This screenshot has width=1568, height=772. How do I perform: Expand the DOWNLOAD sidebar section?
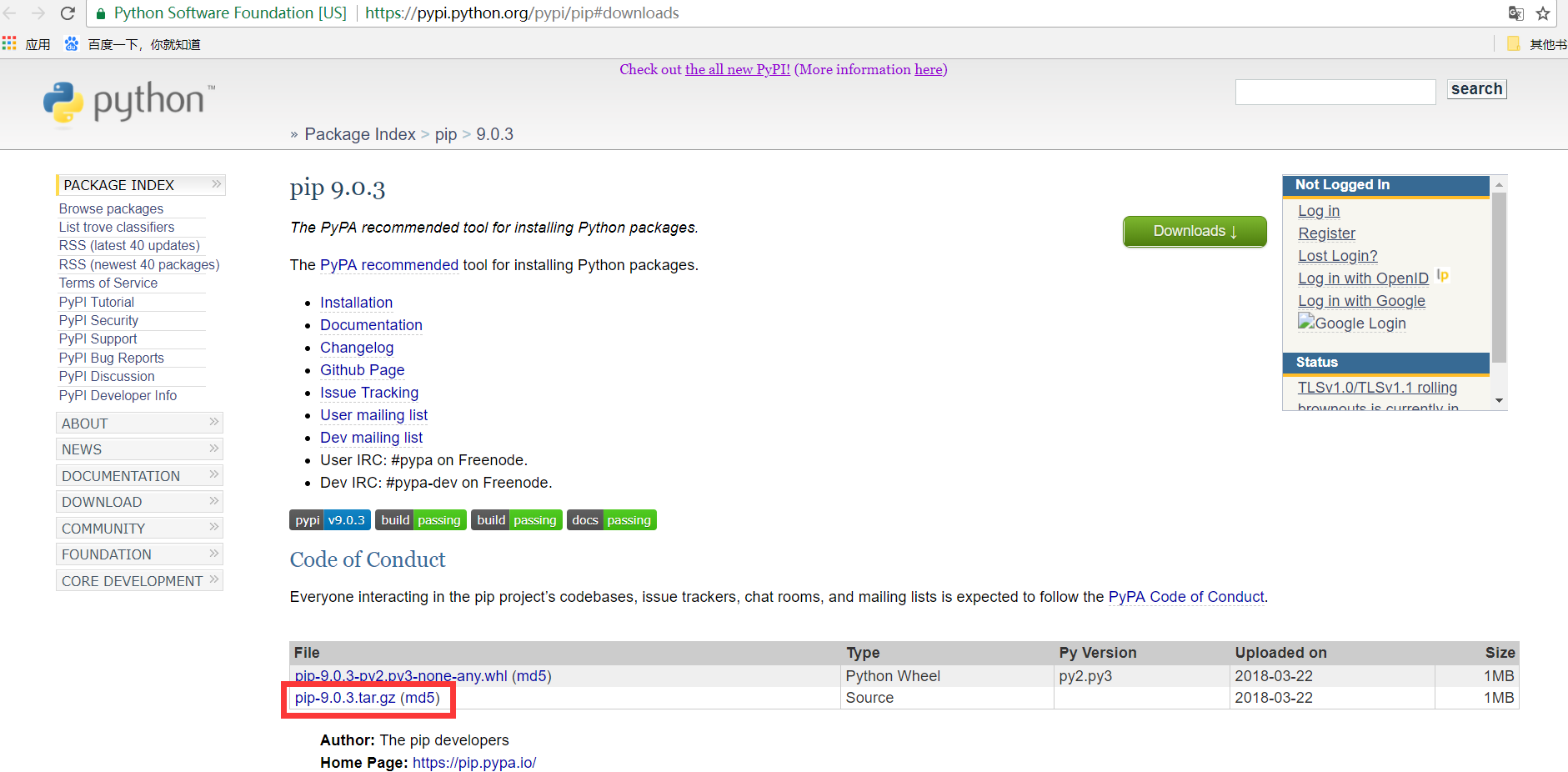(139, 502)
